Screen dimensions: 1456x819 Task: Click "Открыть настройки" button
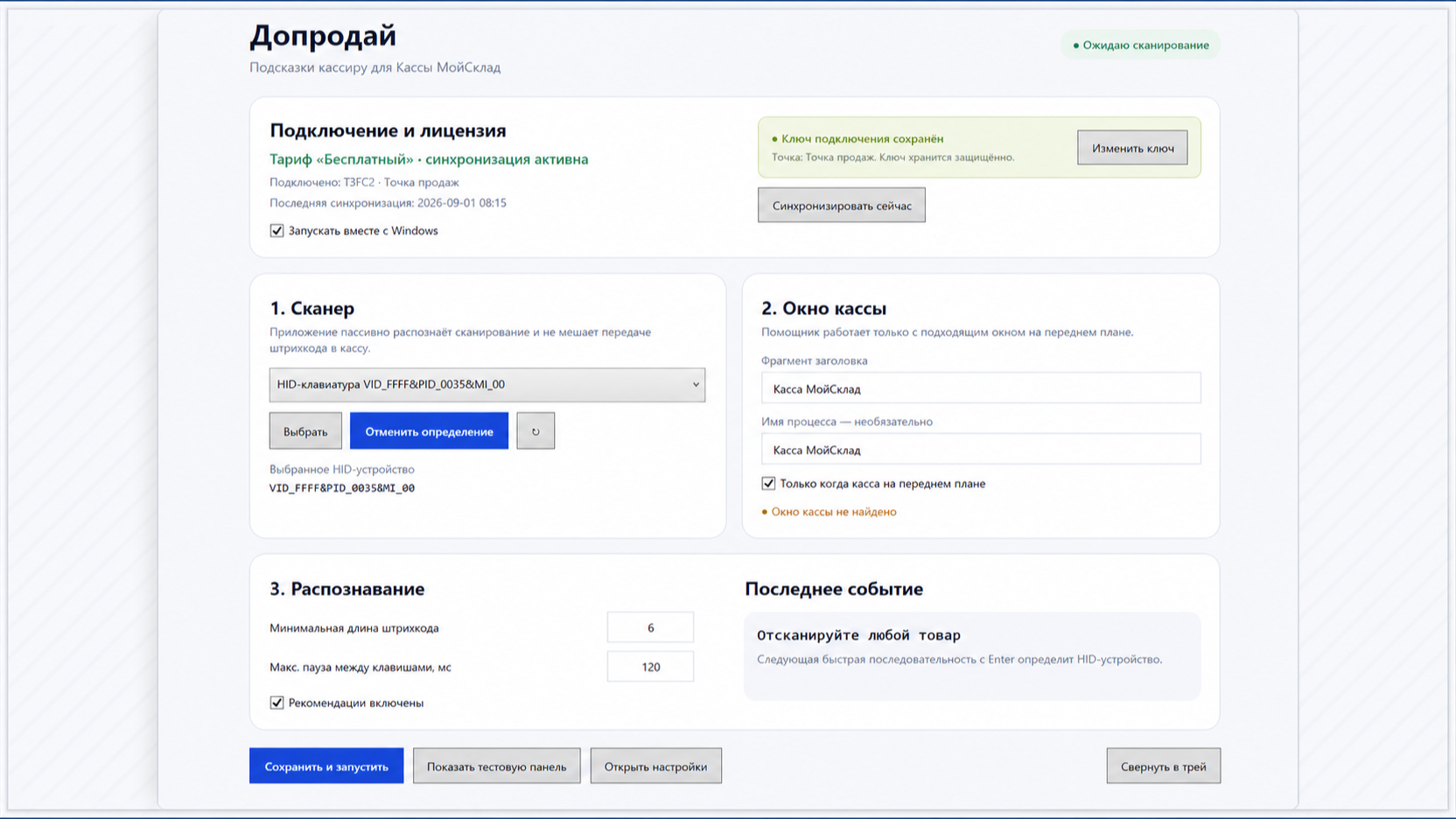point(655,766)
